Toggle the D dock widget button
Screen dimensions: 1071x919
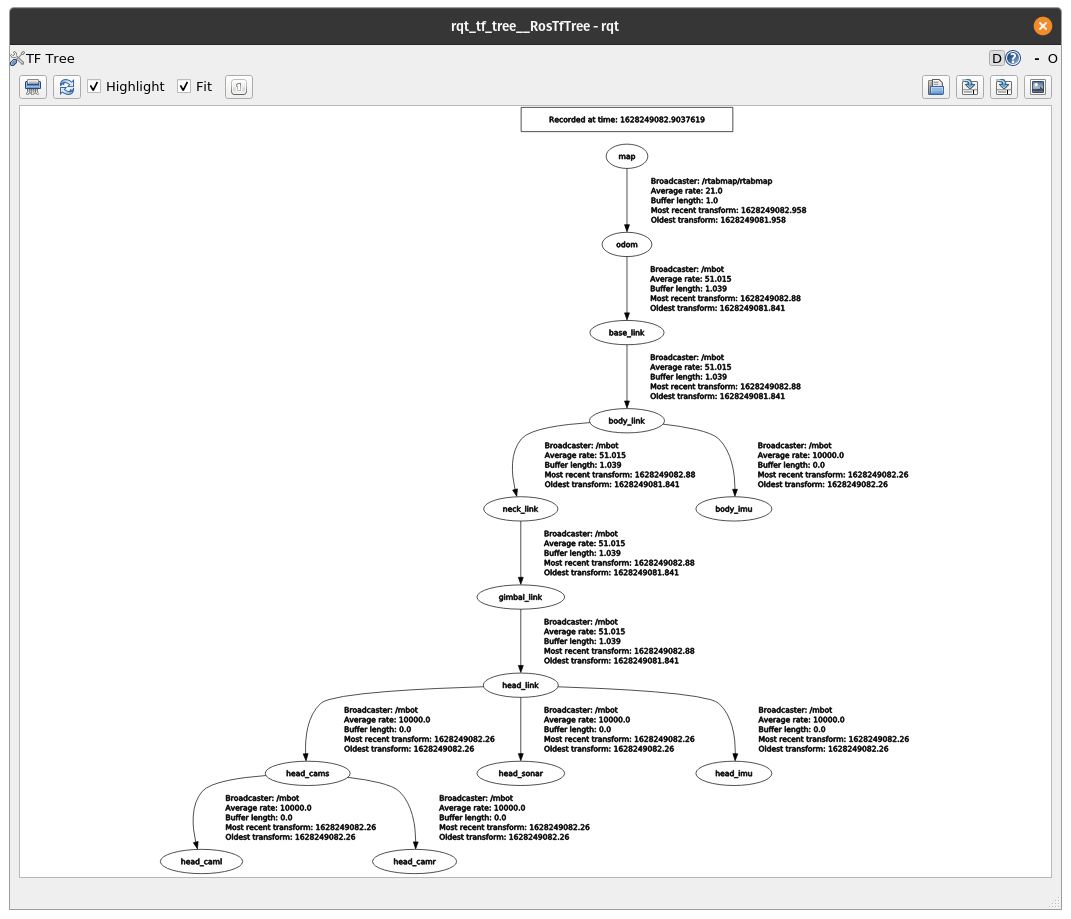tap(996, 58)
